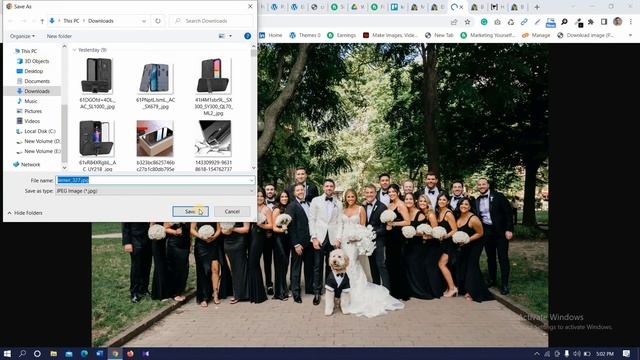Open the LinkedIn Home bookmark
Screen dimensions: 640x360
(271, 36)
